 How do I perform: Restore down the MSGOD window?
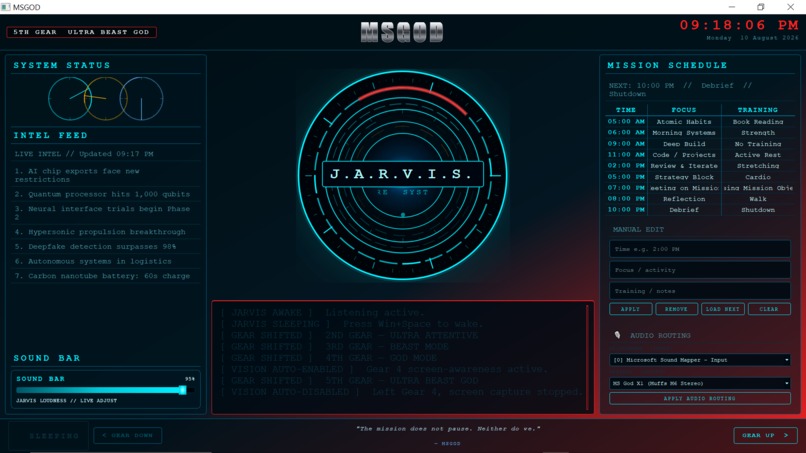click(x=761, y=7)
